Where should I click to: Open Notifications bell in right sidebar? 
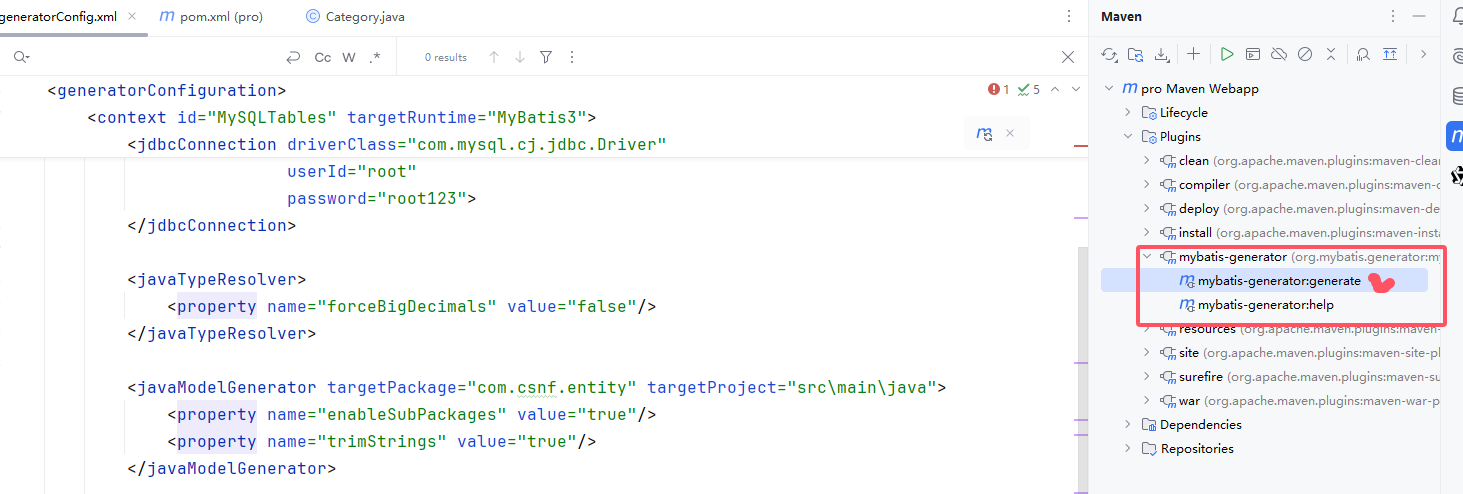point(1458,15)
